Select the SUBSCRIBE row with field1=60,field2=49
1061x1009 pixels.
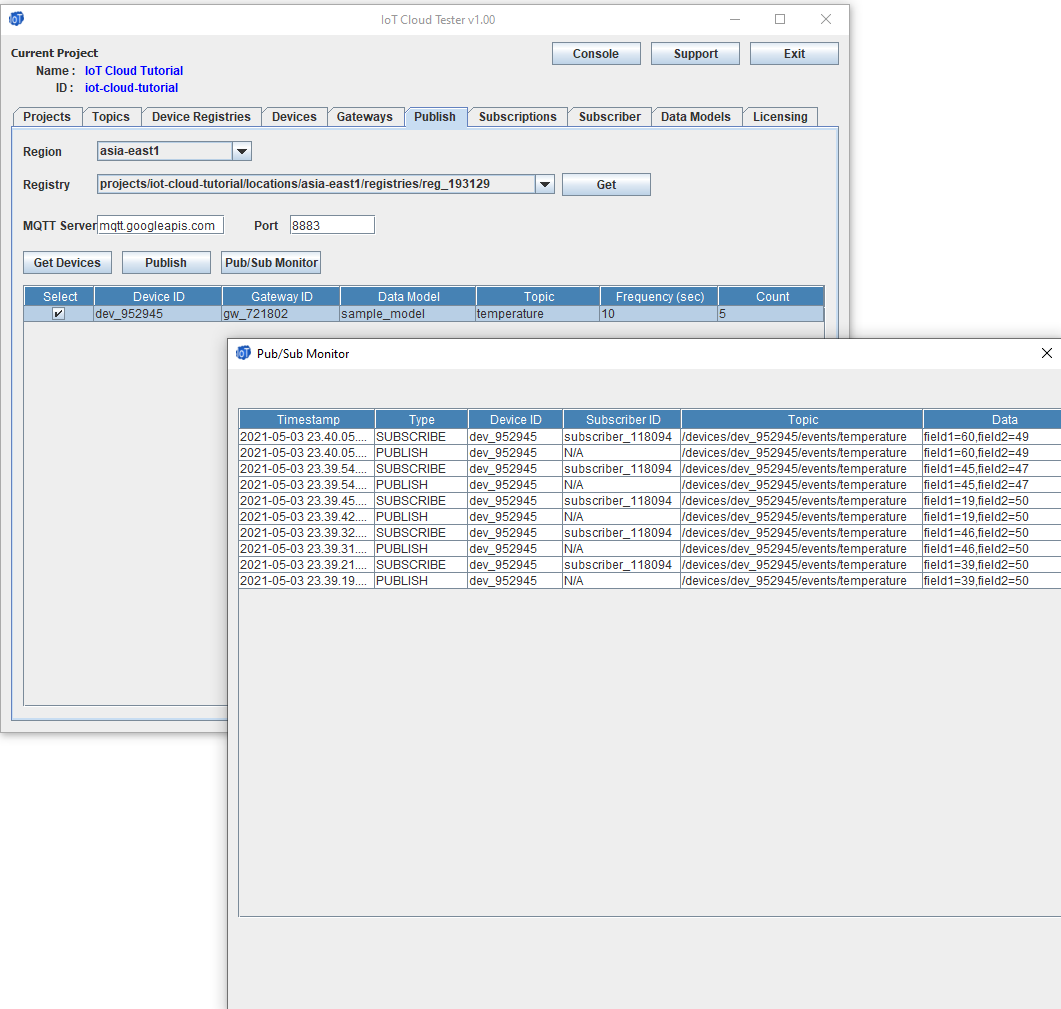[650, 437]
